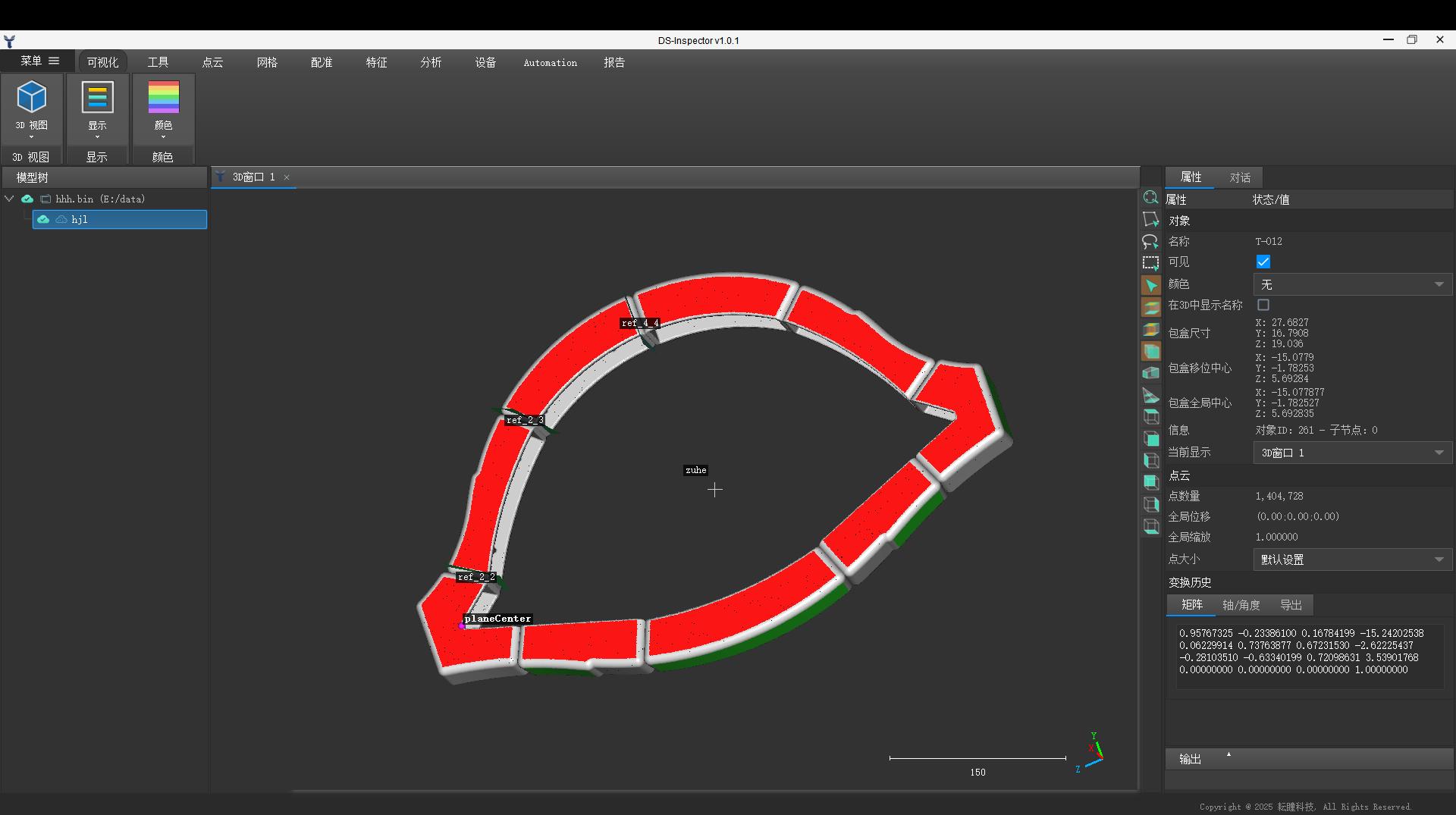This screenshot has width=1456, height=815.
Task: Switch to perspective frustum view icon
Action: (x=1150, y=395)
